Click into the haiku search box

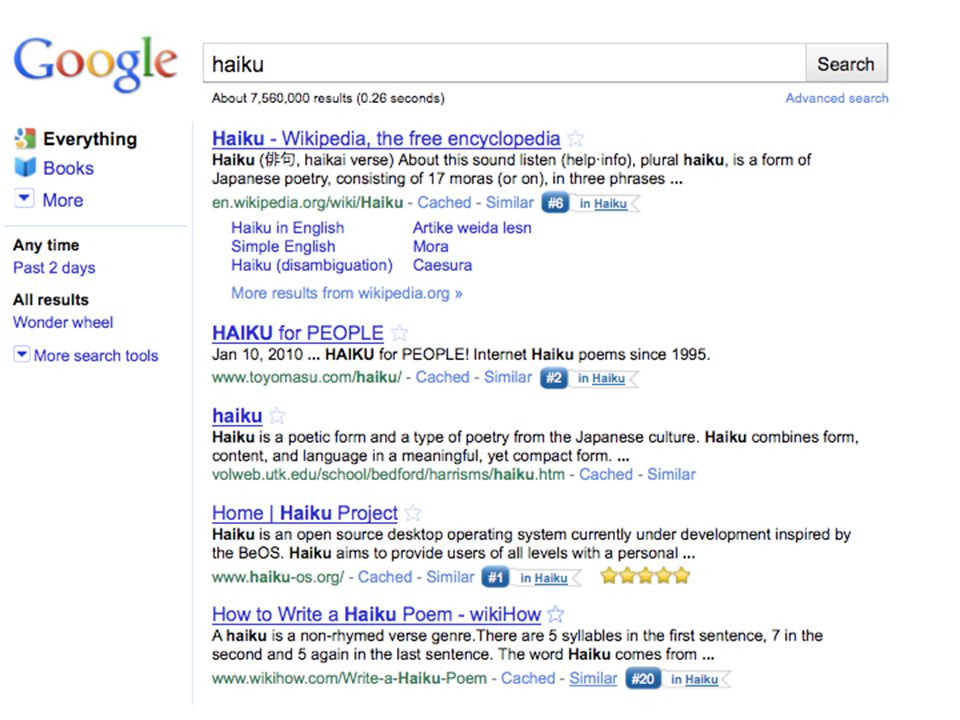pyautogui.click(x=504, y=63)
